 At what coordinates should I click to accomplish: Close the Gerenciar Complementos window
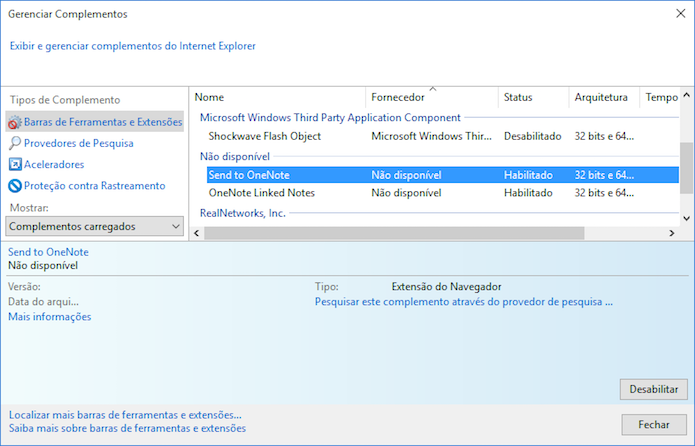point(681,14)
